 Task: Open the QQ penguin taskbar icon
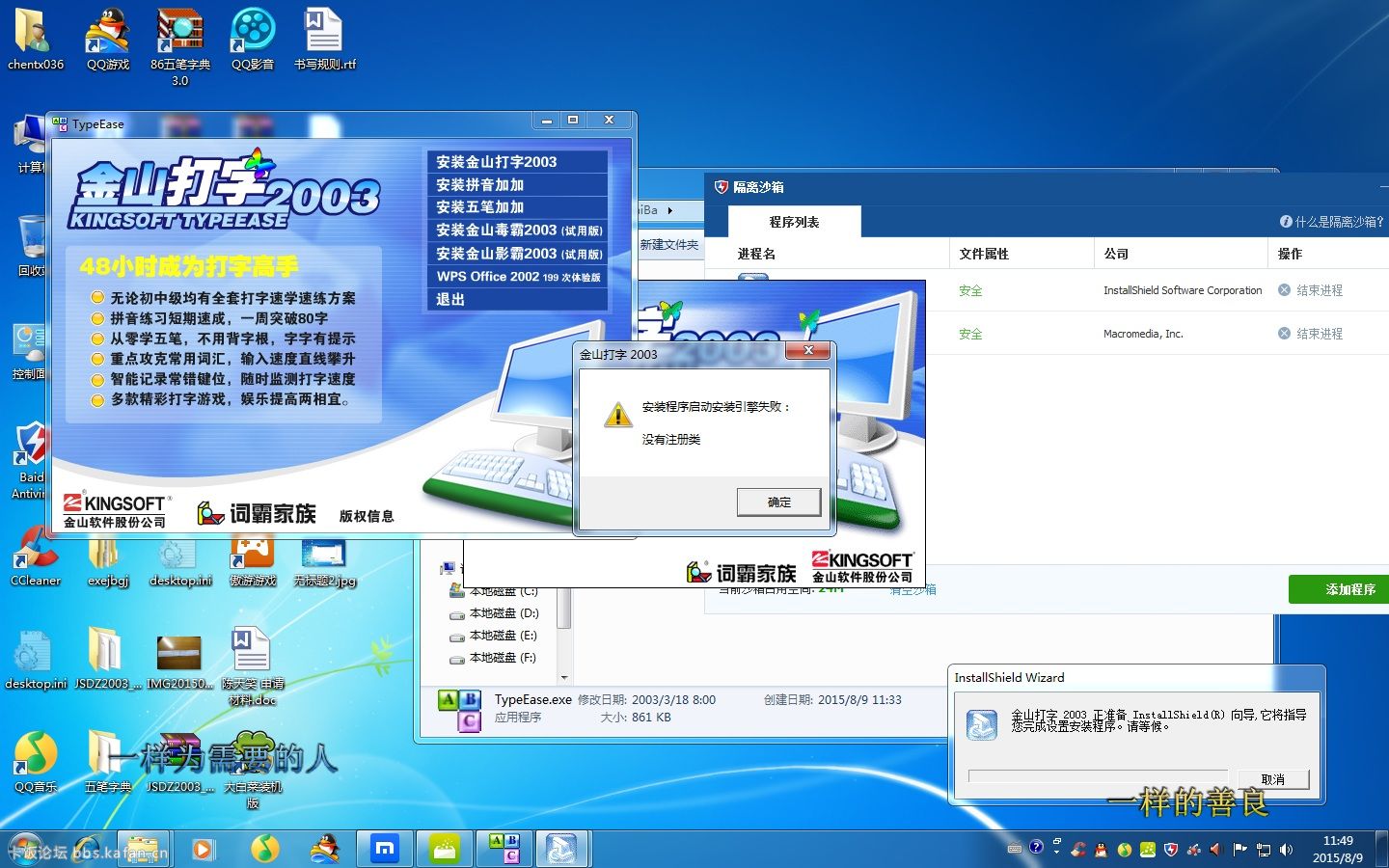tap(325, 849)
